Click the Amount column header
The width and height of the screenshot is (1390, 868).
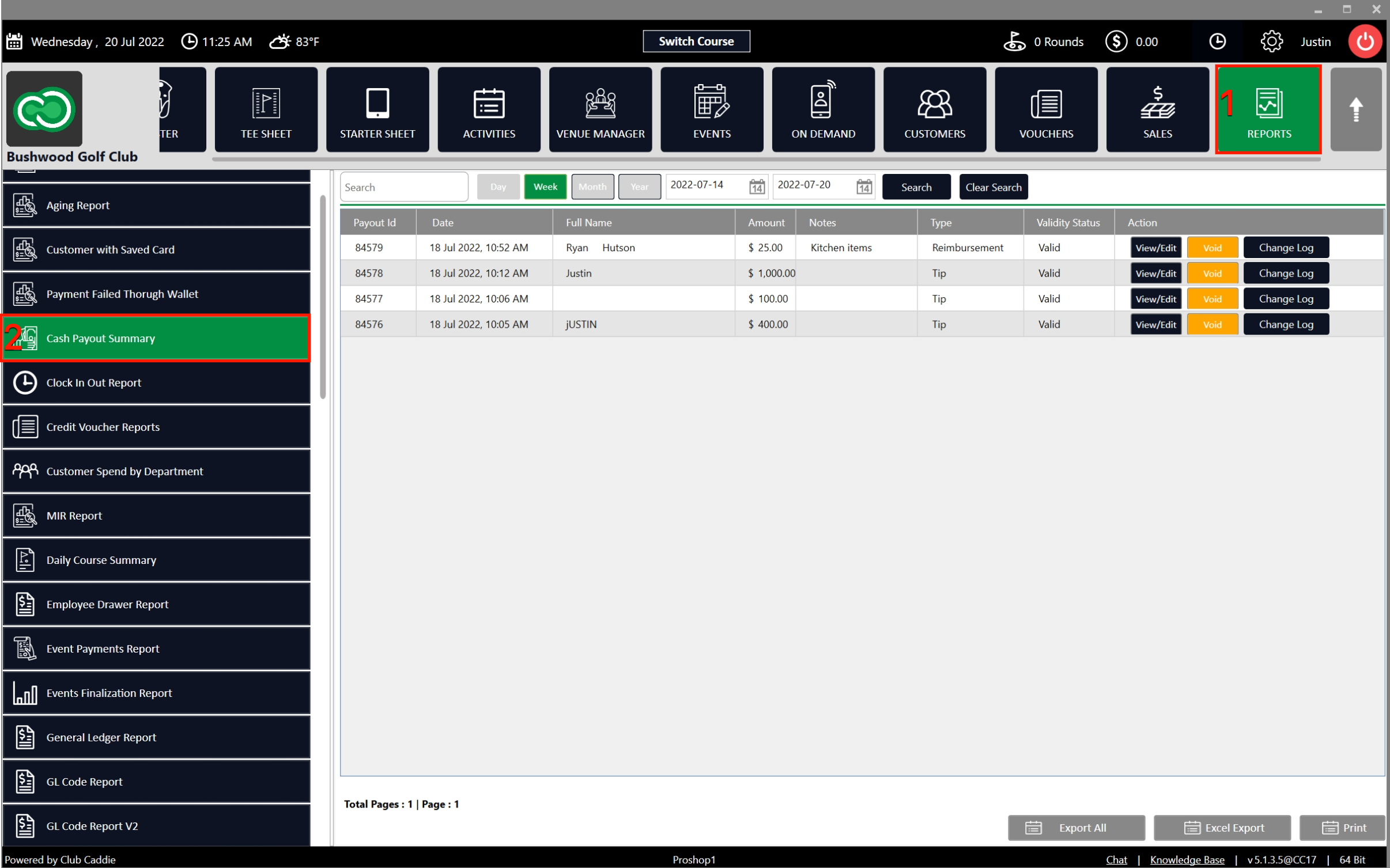pos(766,222)
